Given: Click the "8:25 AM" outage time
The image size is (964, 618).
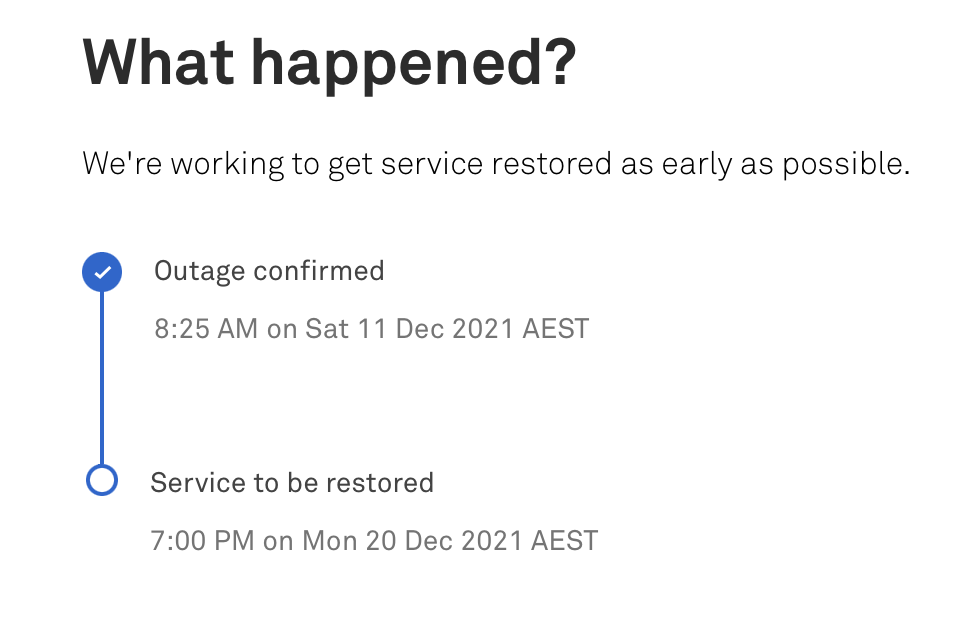Looking at the screenshot, I should pos(206,328).
